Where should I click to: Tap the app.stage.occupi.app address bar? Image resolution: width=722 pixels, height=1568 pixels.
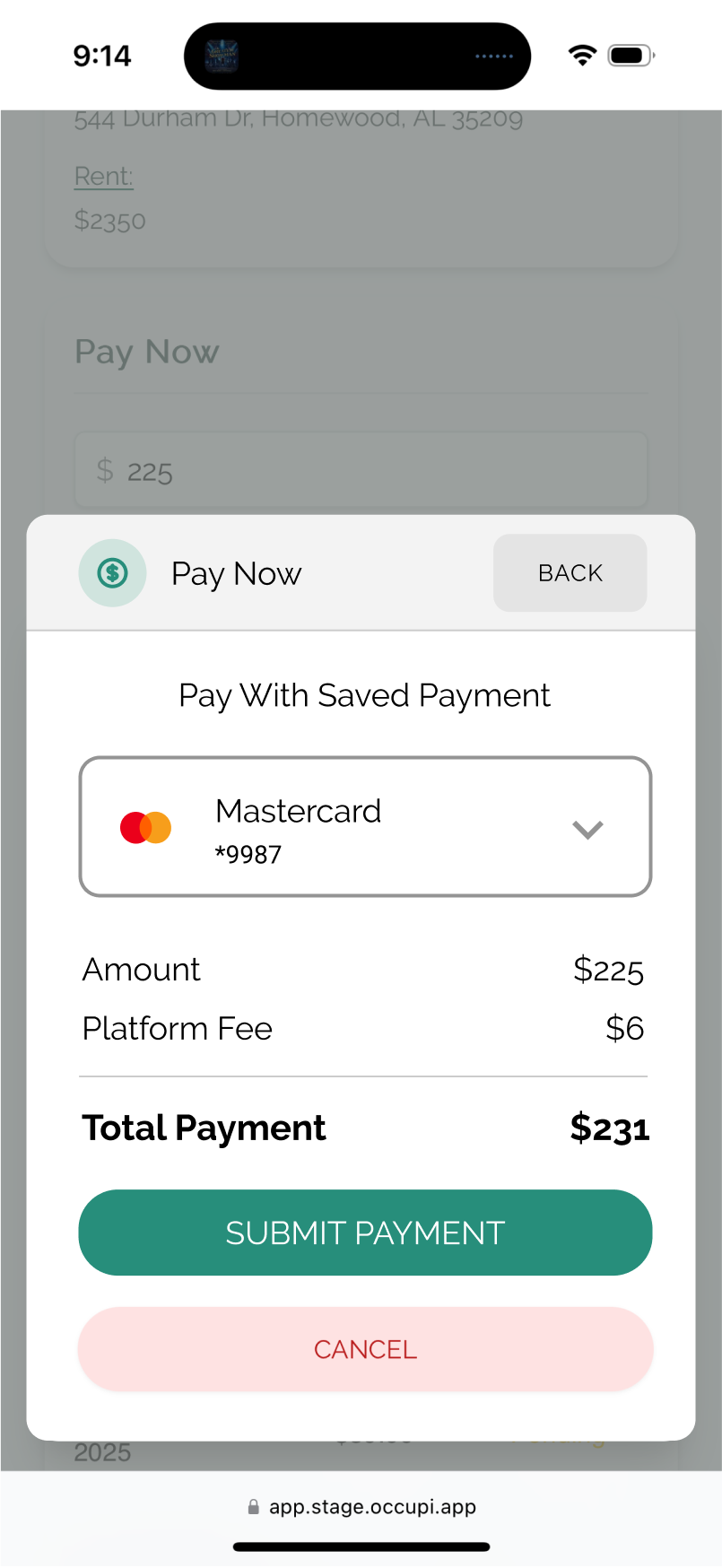coord(361,1507)
